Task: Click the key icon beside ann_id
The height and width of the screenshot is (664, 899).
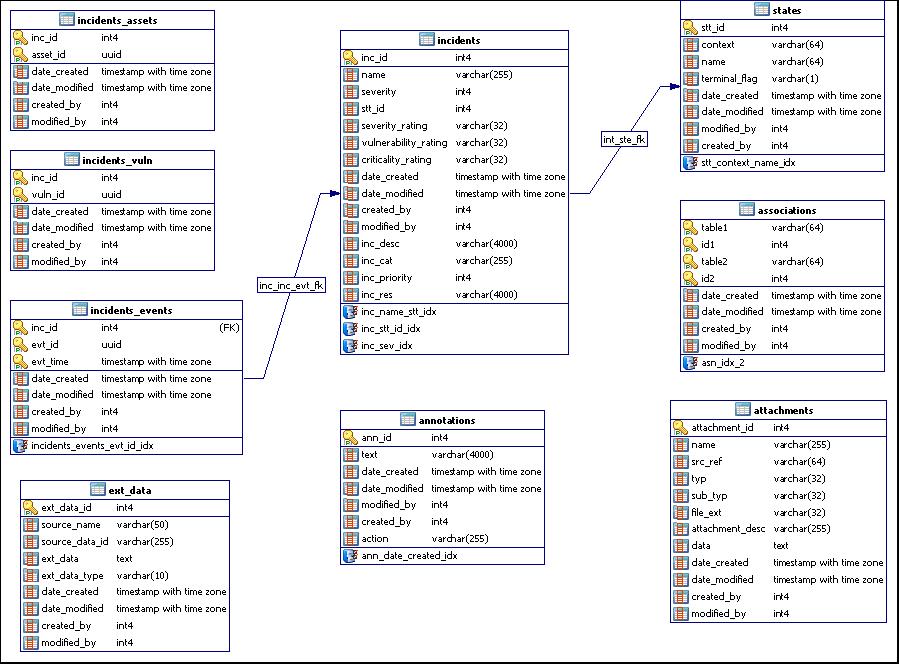Action: pyautogui.click(x=351, y=437)
